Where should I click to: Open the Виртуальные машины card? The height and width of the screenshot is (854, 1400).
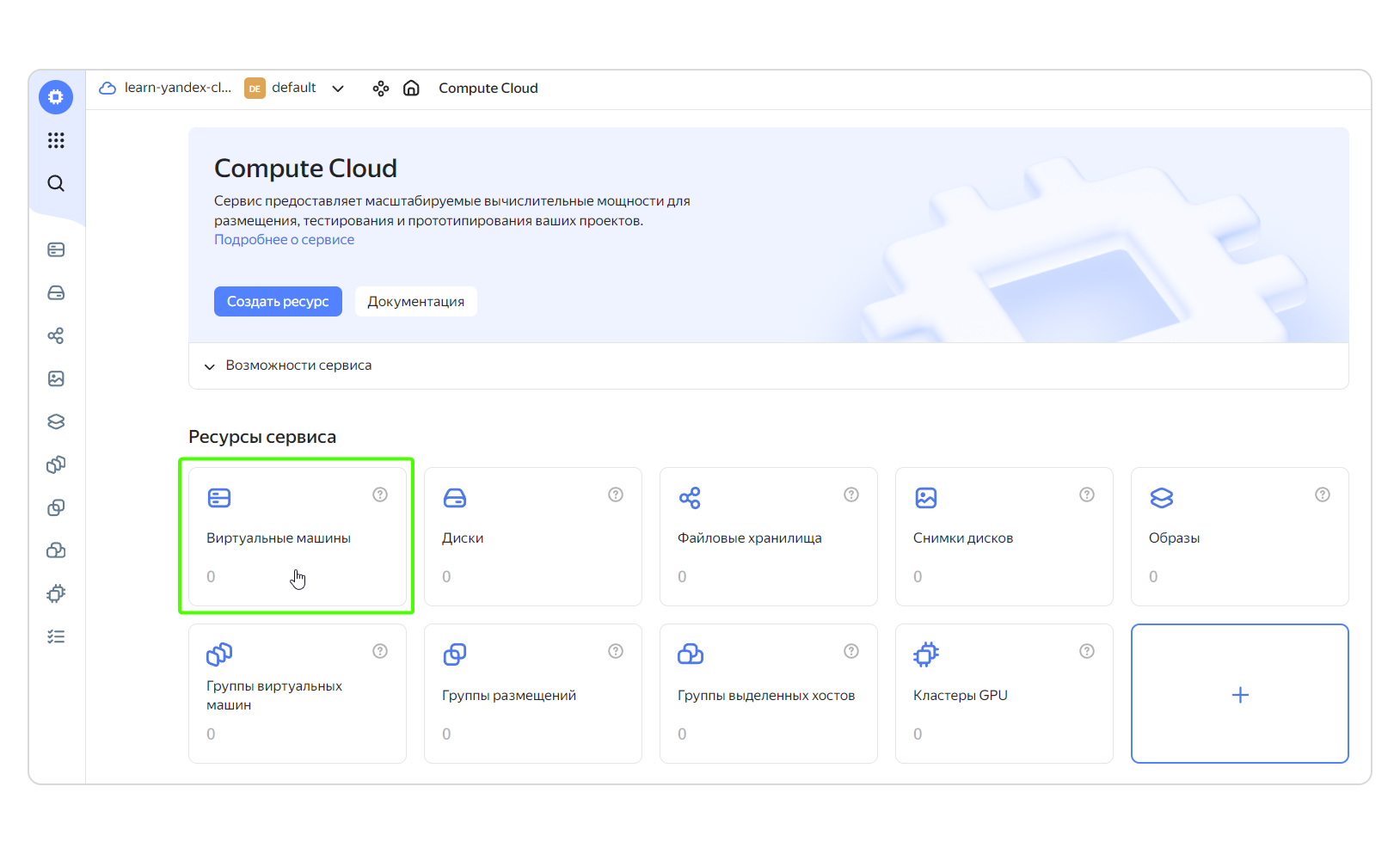click(298, 537)
